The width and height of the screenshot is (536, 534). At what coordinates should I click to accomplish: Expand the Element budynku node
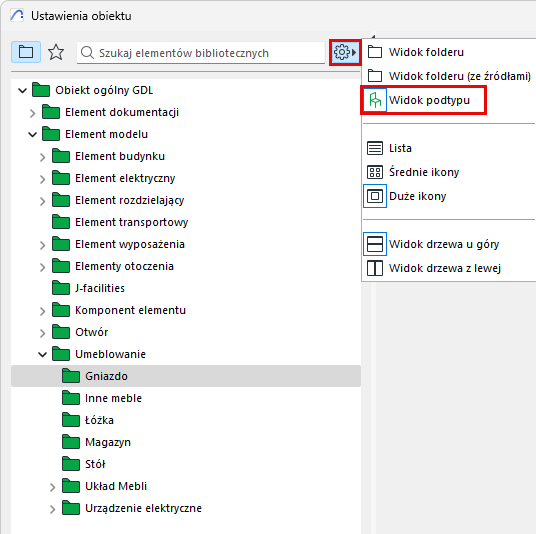pos(42,157)
